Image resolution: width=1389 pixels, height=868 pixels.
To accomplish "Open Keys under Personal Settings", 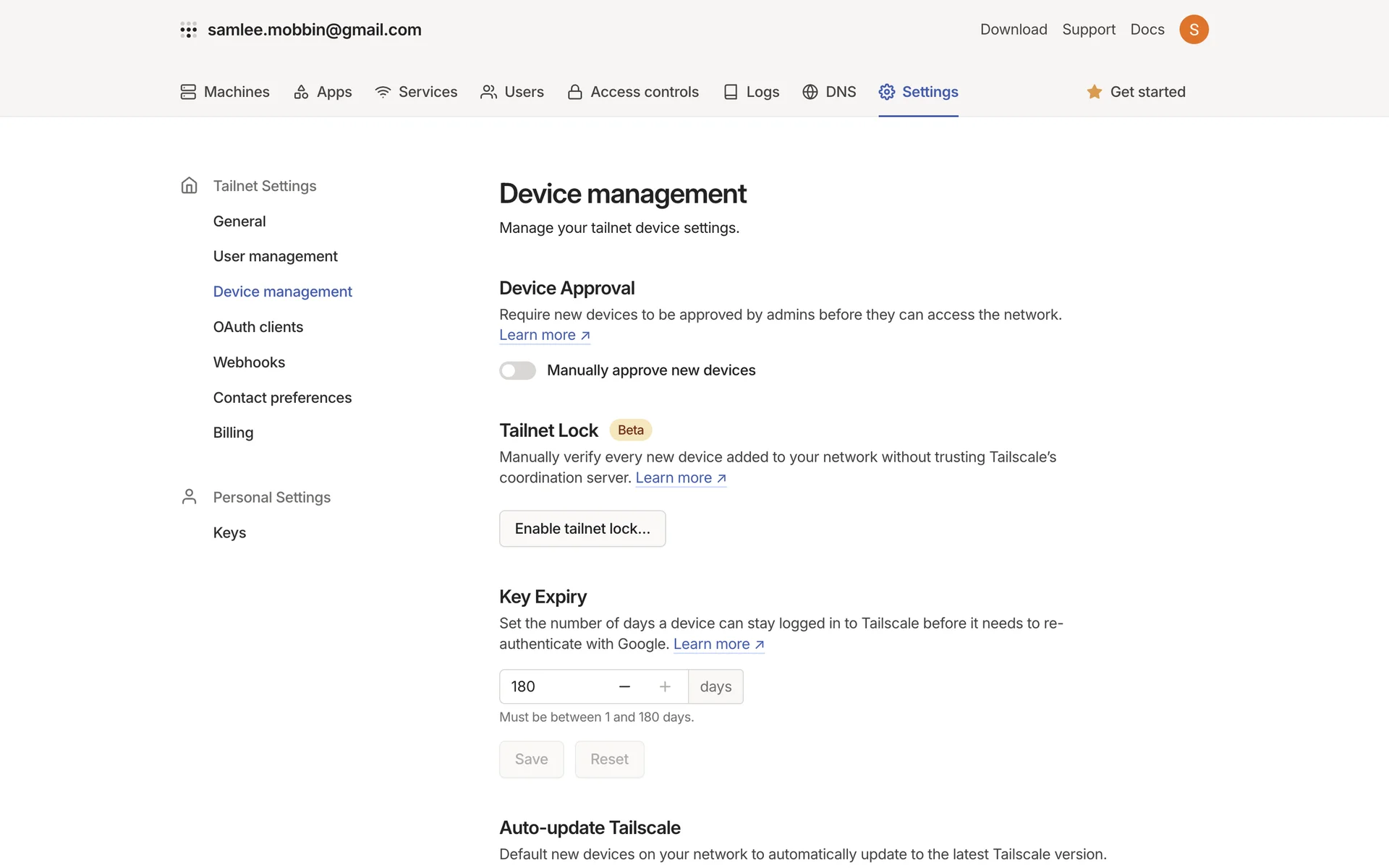I will coord(229,532).
